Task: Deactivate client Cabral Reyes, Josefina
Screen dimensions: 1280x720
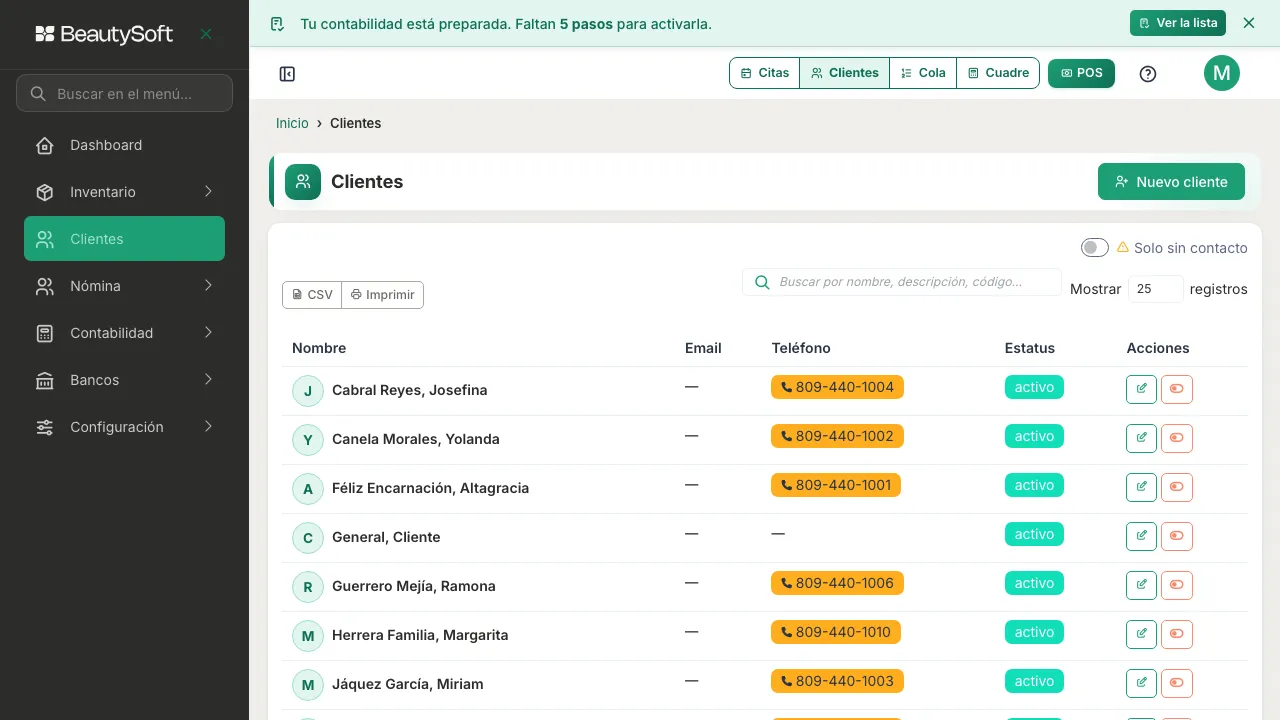Action: click(x=1177, y=389)
